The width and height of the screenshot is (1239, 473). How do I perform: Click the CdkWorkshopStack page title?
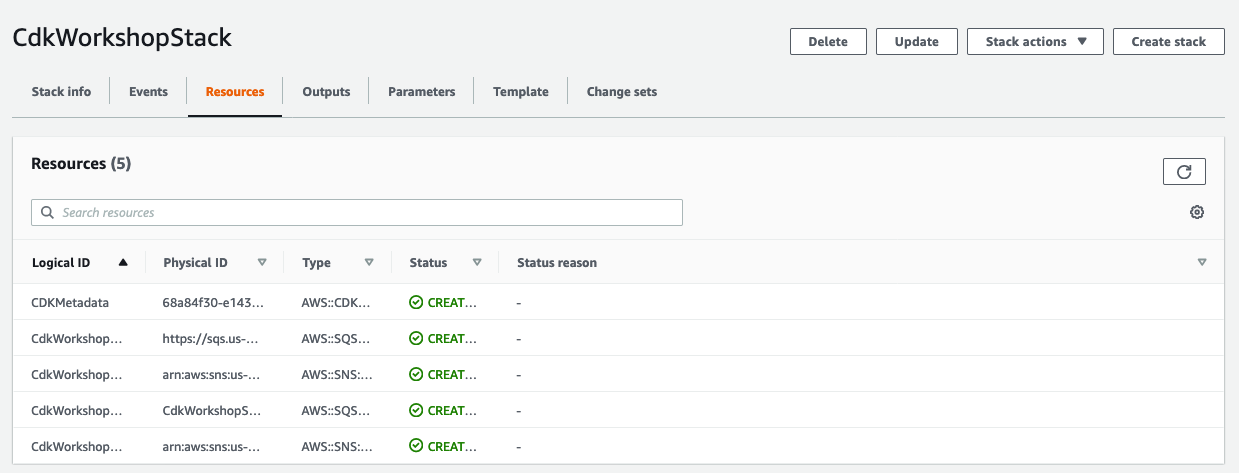click(122, 38)
